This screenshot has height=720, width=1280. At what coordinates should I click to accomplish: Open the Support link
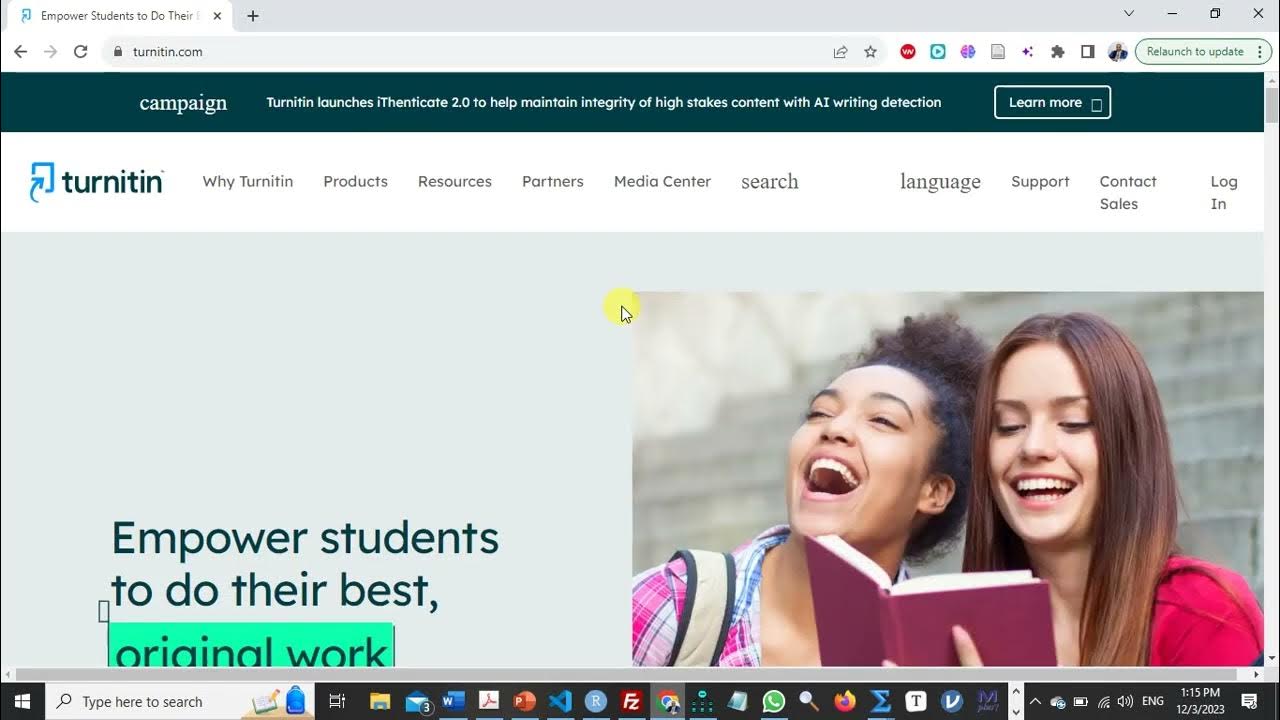[1040, 181]
